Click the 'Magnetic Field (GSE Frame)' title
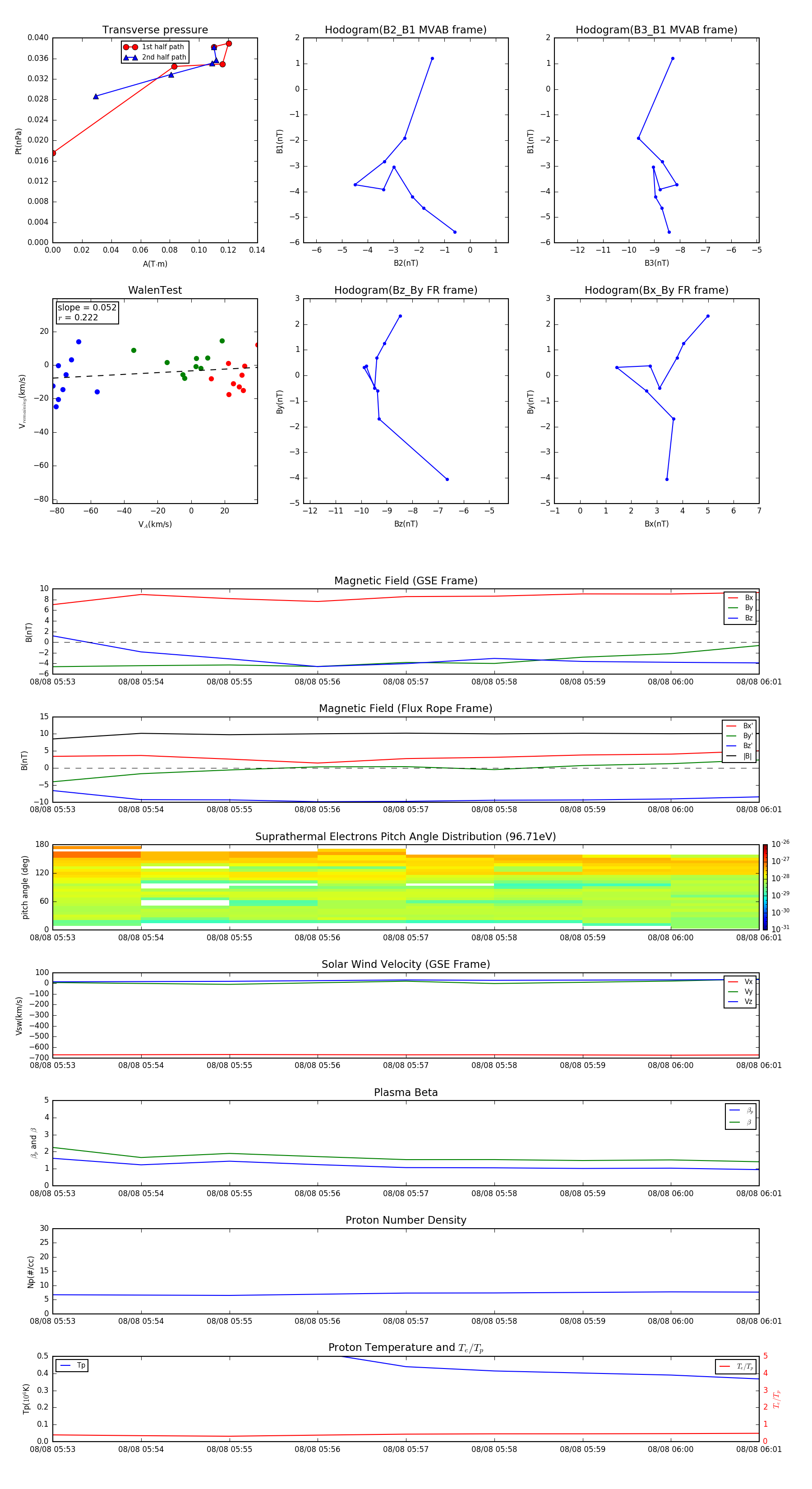Viewport: 812px width, 1489px height. point(406,581)
